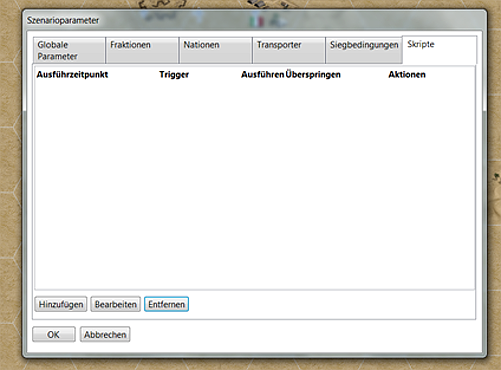The height and width of the screenshot is (370, 501).
Task: Go to the Transporter tab
Action: (289, 50)
